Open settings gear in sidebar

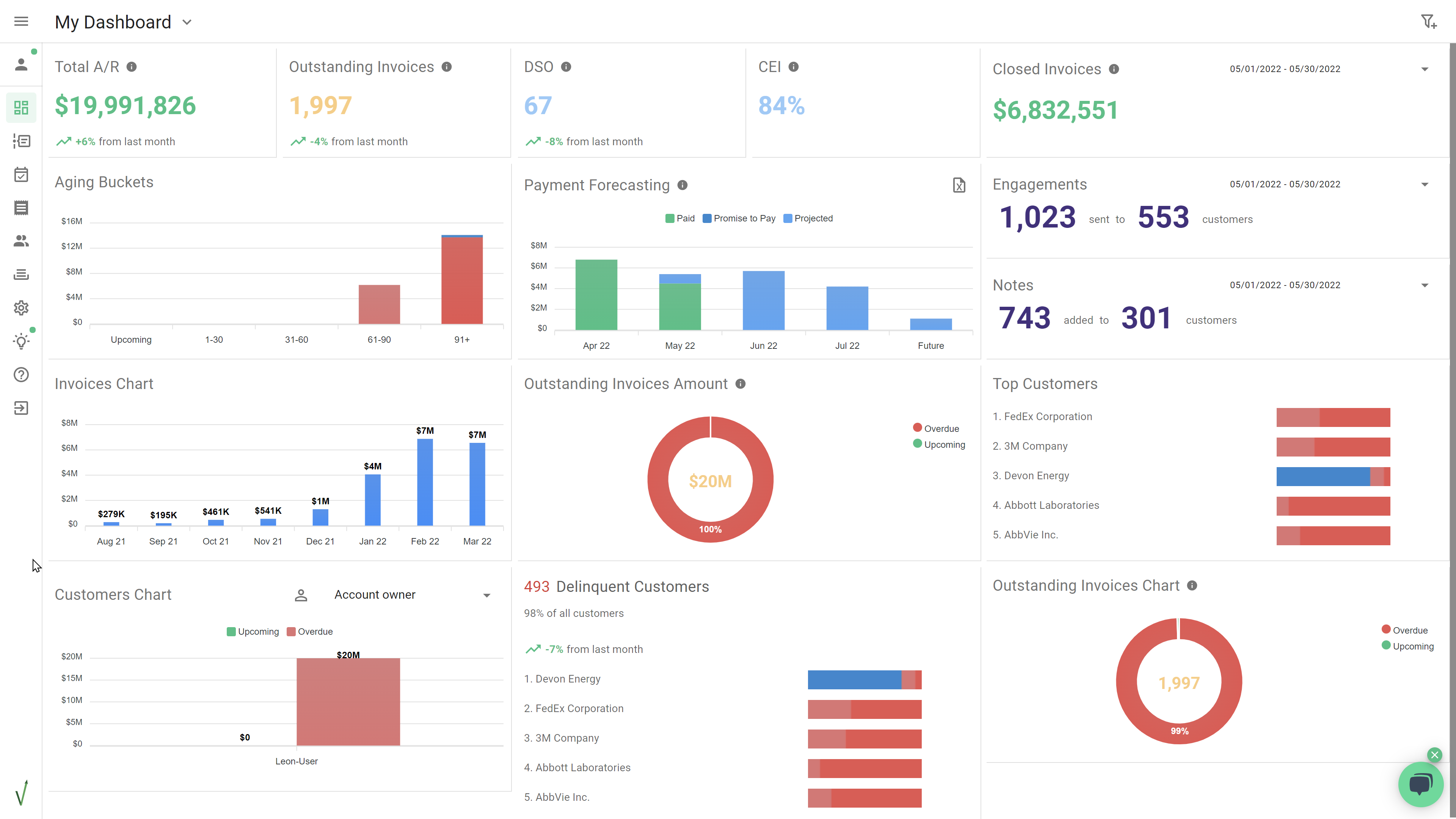[21, 308]
